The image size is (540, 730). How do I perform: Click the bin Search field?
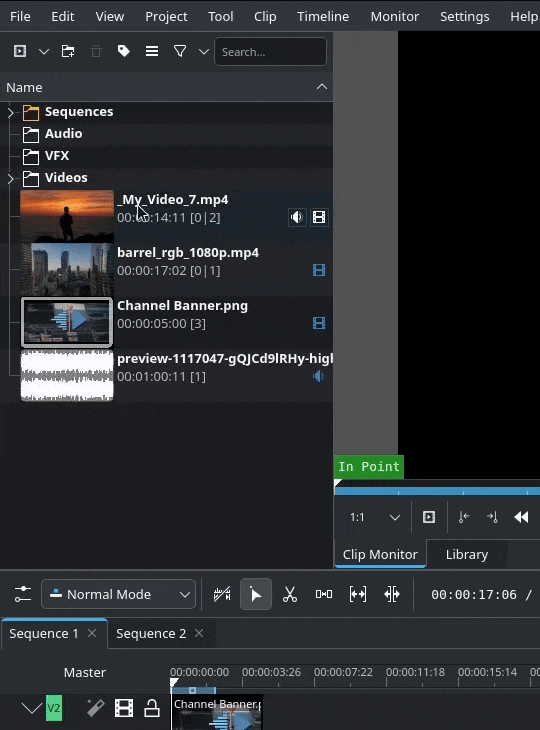[270, 52]
